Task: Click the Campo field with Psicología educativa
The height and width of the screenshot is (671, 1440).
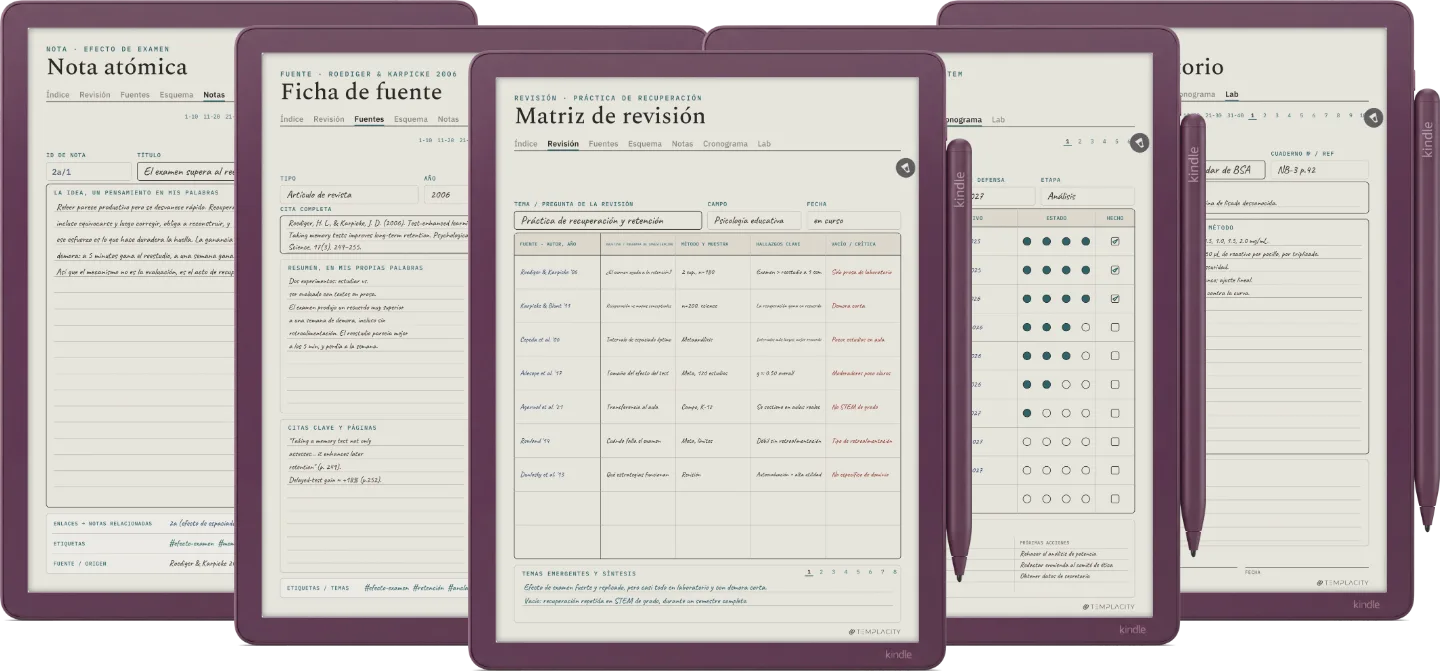Action: [754, 220]
